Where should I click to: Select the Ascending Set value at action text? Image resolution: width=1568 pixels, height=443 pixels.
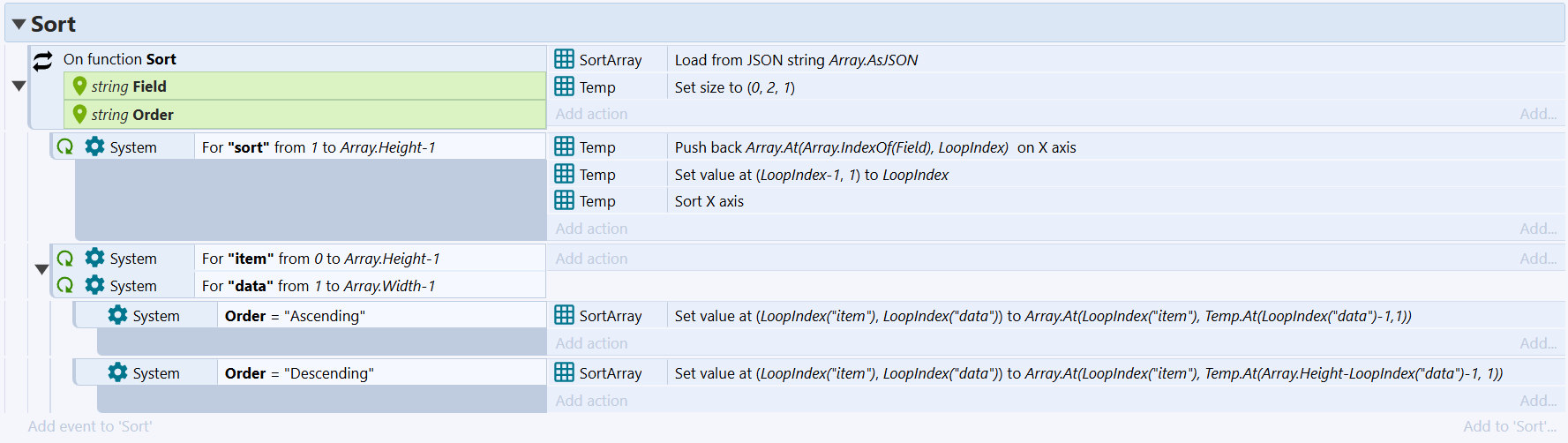(x=1043, y=316)
